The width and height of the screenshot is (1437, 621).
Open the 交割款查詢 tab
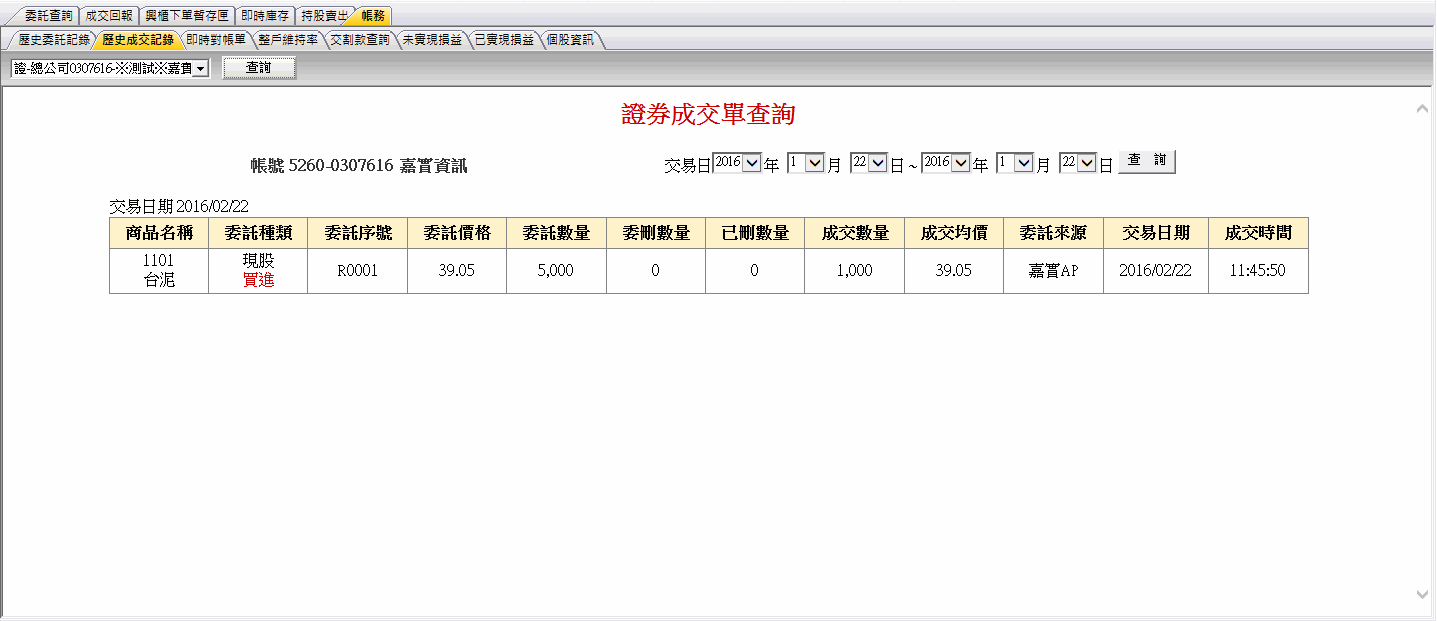pyautogui.click(x=358, y=41)
